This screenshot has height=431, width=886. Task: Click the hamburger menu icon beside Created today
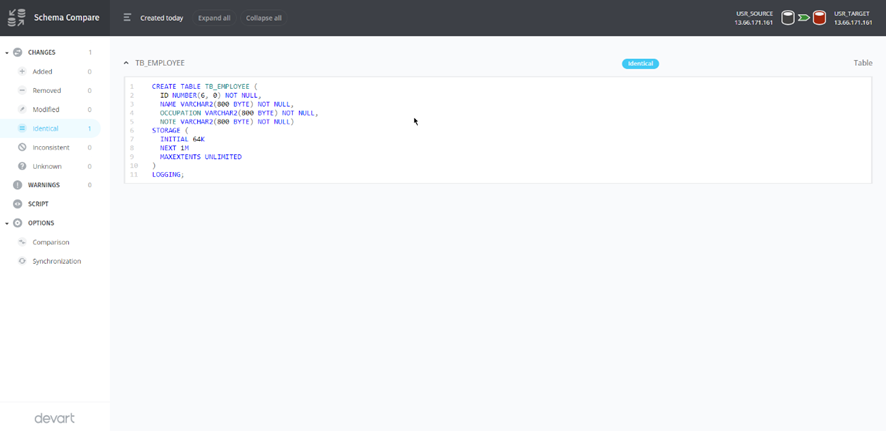pyautogui.click(x=127, y=18)
